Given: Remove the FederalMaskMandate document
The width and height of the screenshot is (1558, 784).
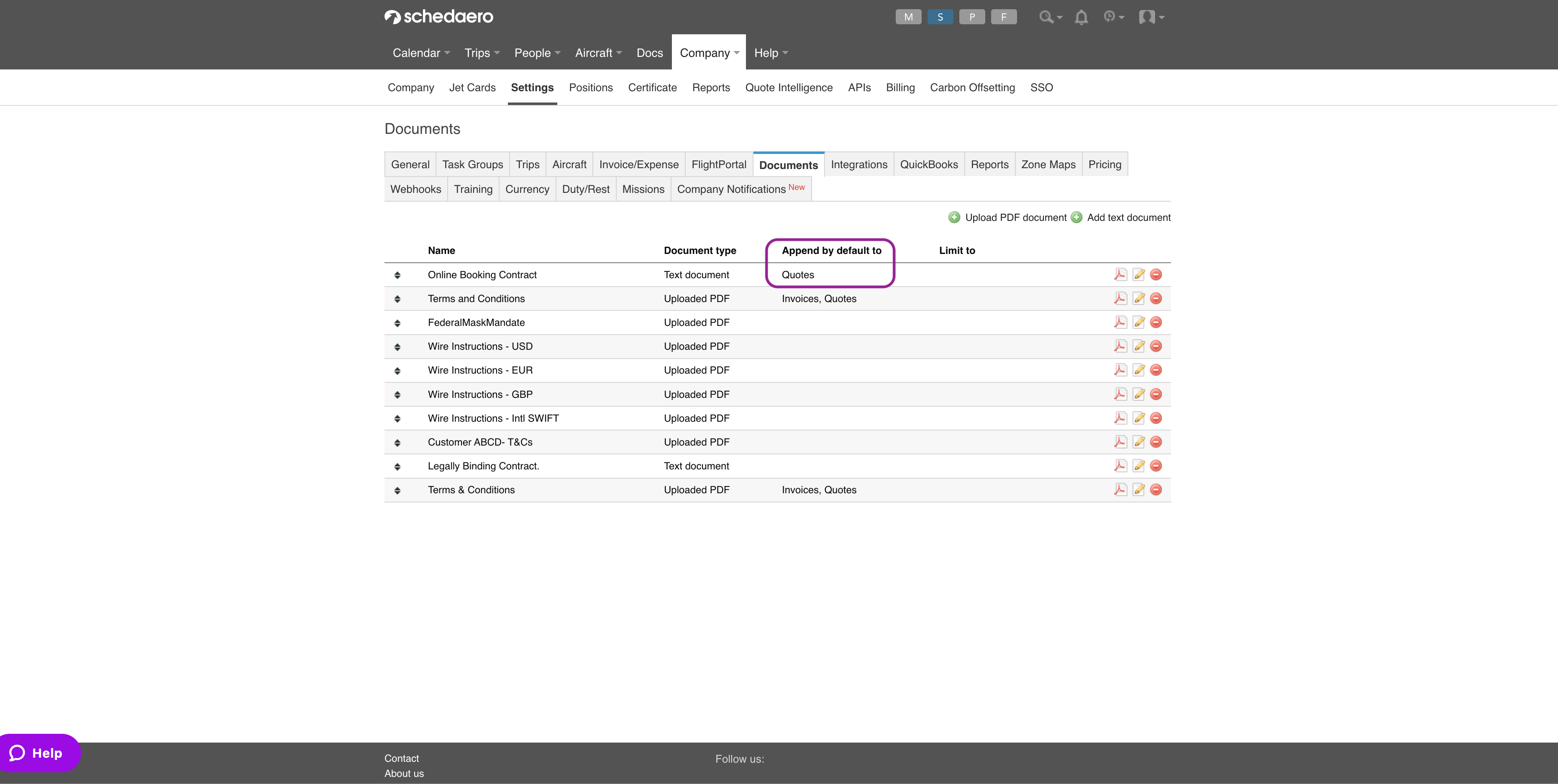Looking at the screenshot, I should tap(1156, 323).
